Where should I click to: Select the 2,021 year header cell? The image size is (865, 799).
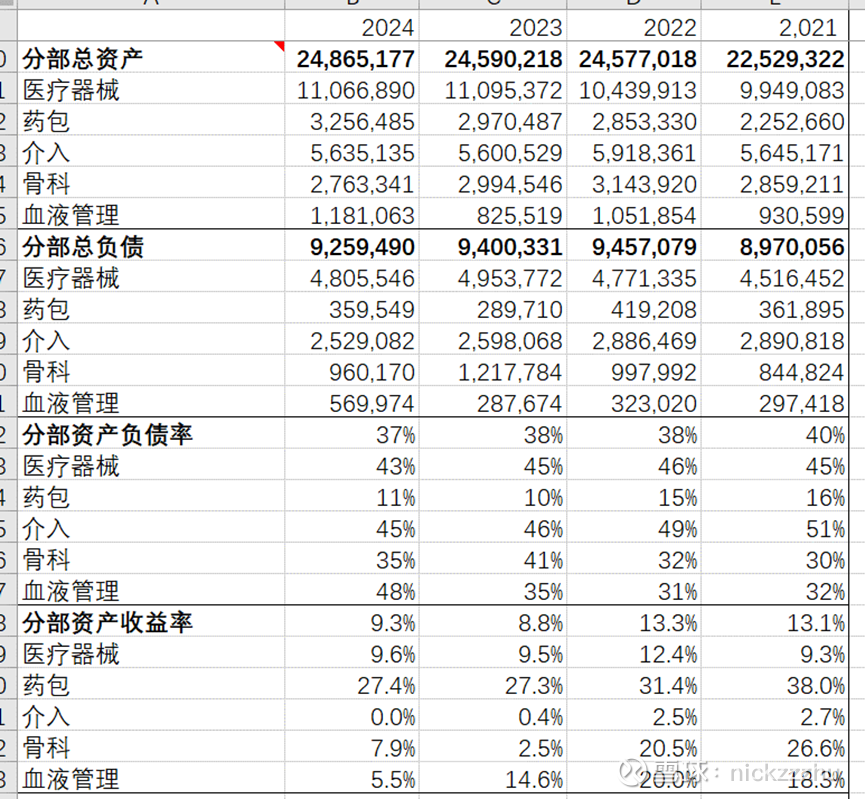click(x=774, y=26)
